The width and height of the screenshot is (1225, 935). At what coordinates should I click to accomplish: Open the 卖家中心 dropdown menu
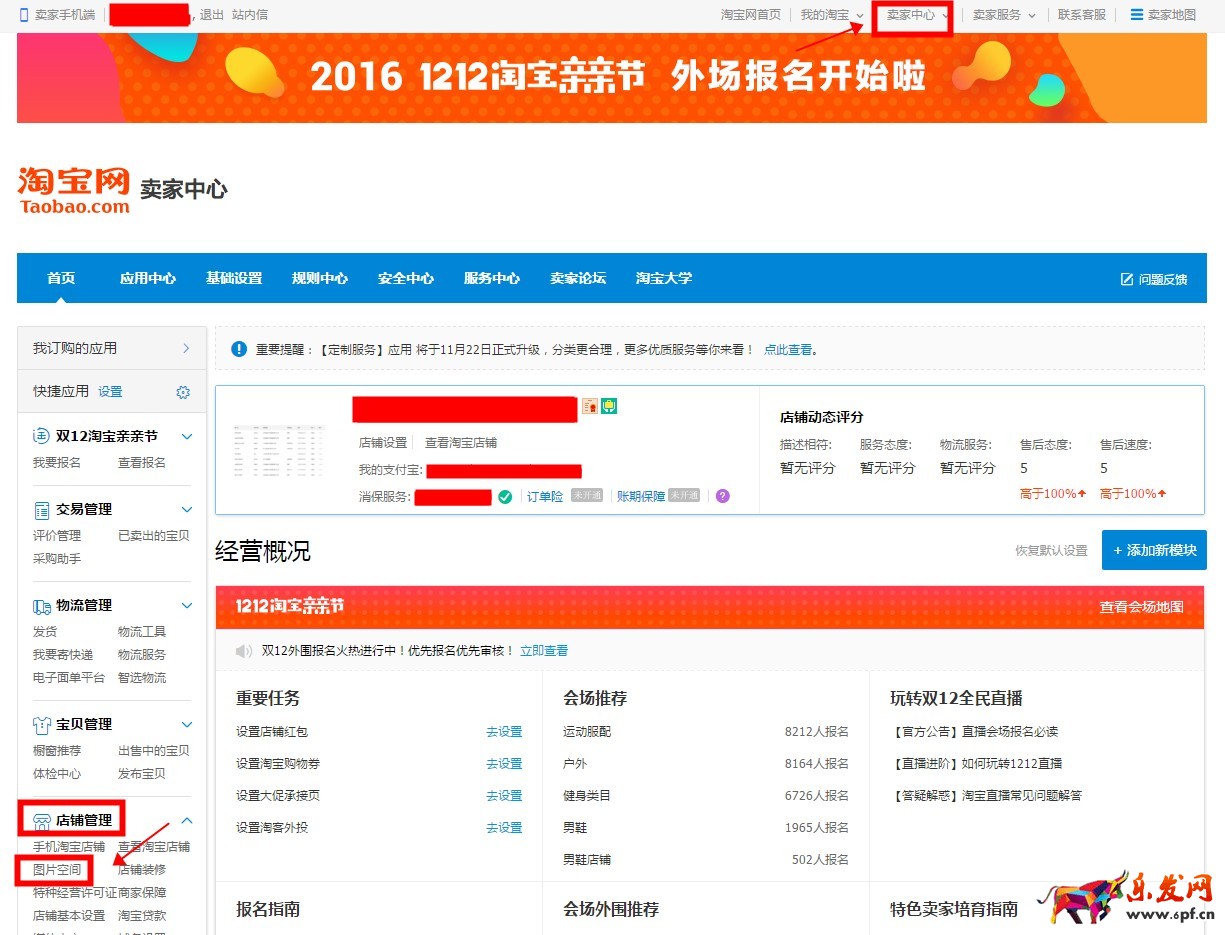918,15
